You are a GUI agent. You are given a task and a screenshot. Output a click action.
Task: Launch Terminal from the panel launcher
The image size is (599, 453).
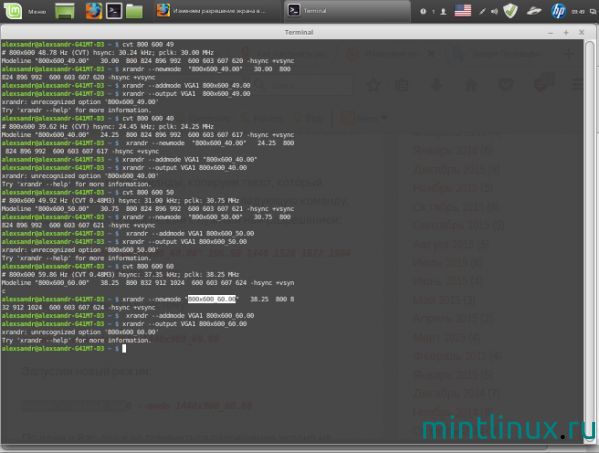coord(114,11)
